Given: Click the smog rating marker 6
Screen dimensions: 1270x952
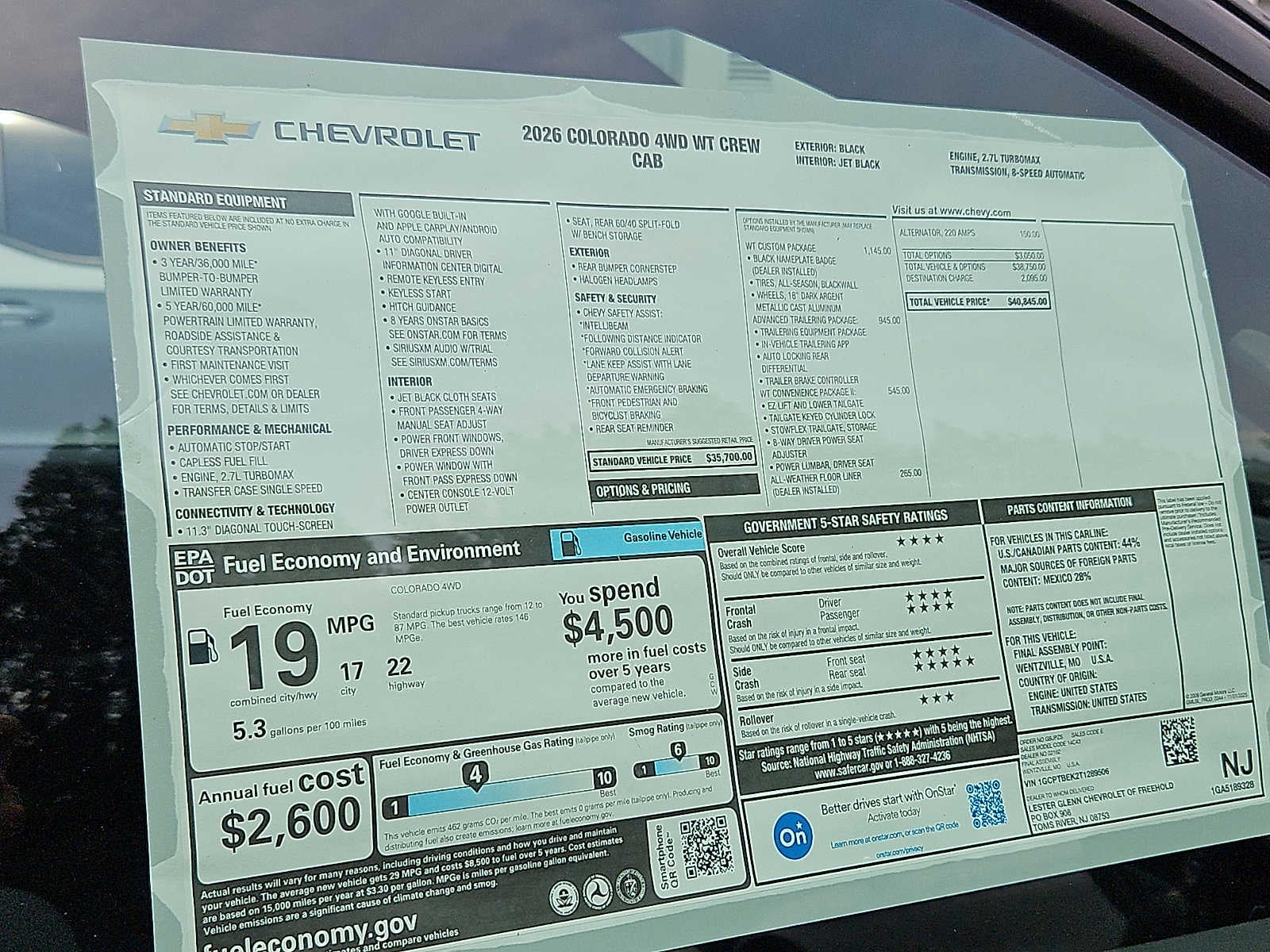Looking at the screenshot, I should [x=678, y=750].
